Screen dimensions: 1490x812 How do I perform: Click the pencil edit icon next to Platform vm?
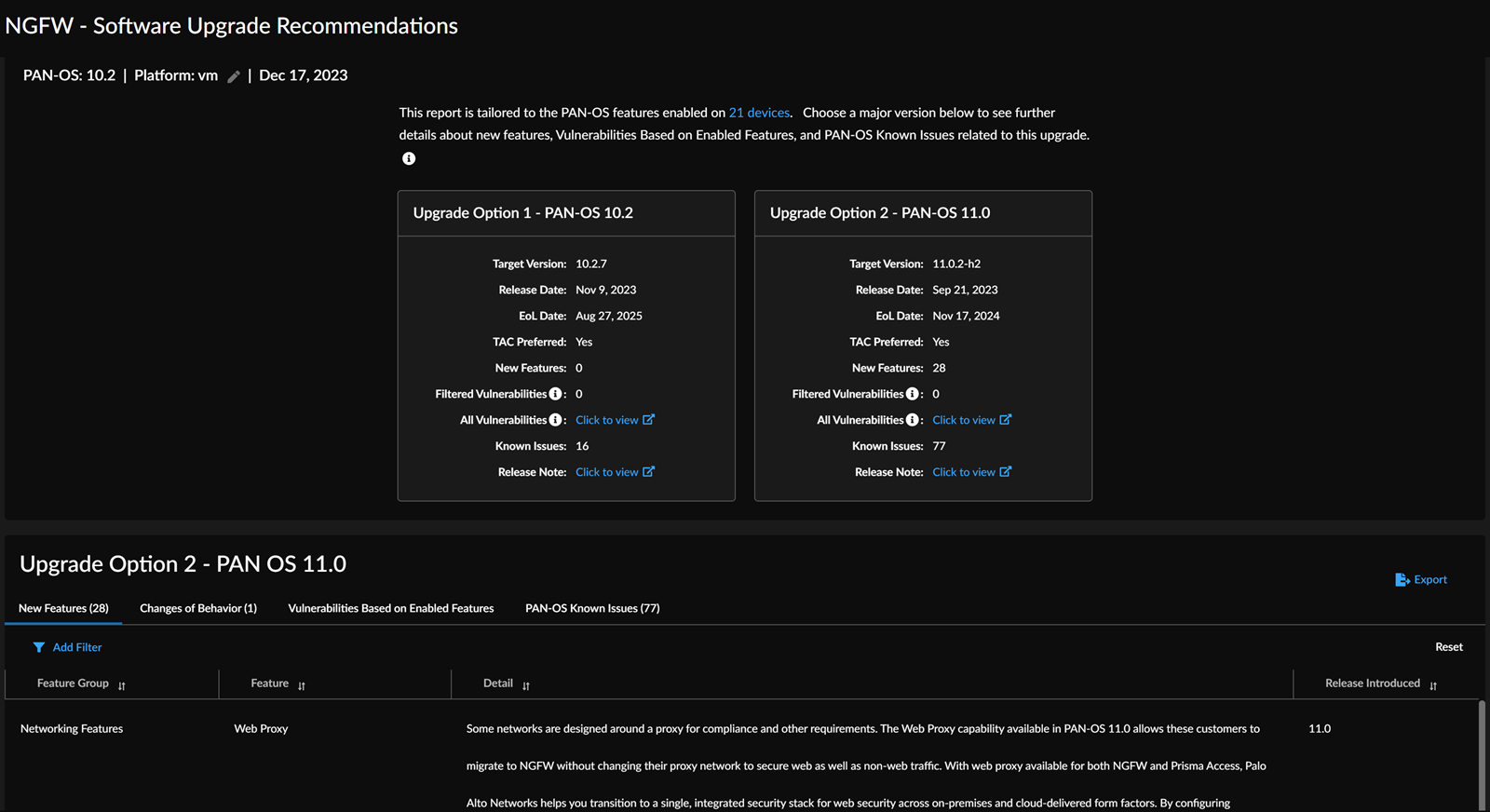click(234, 76)
